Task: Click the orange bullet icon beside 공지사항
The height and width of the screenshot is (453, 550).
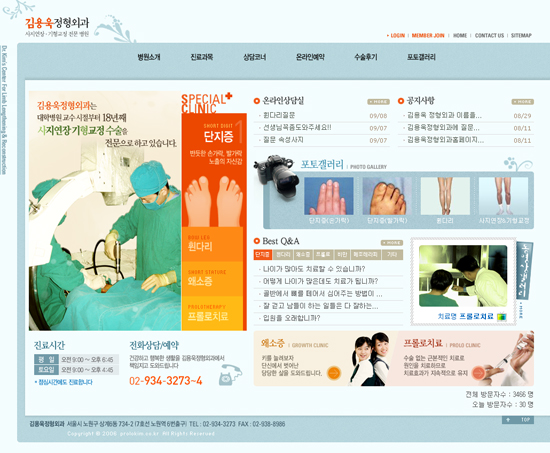Action: pos(401,101)
